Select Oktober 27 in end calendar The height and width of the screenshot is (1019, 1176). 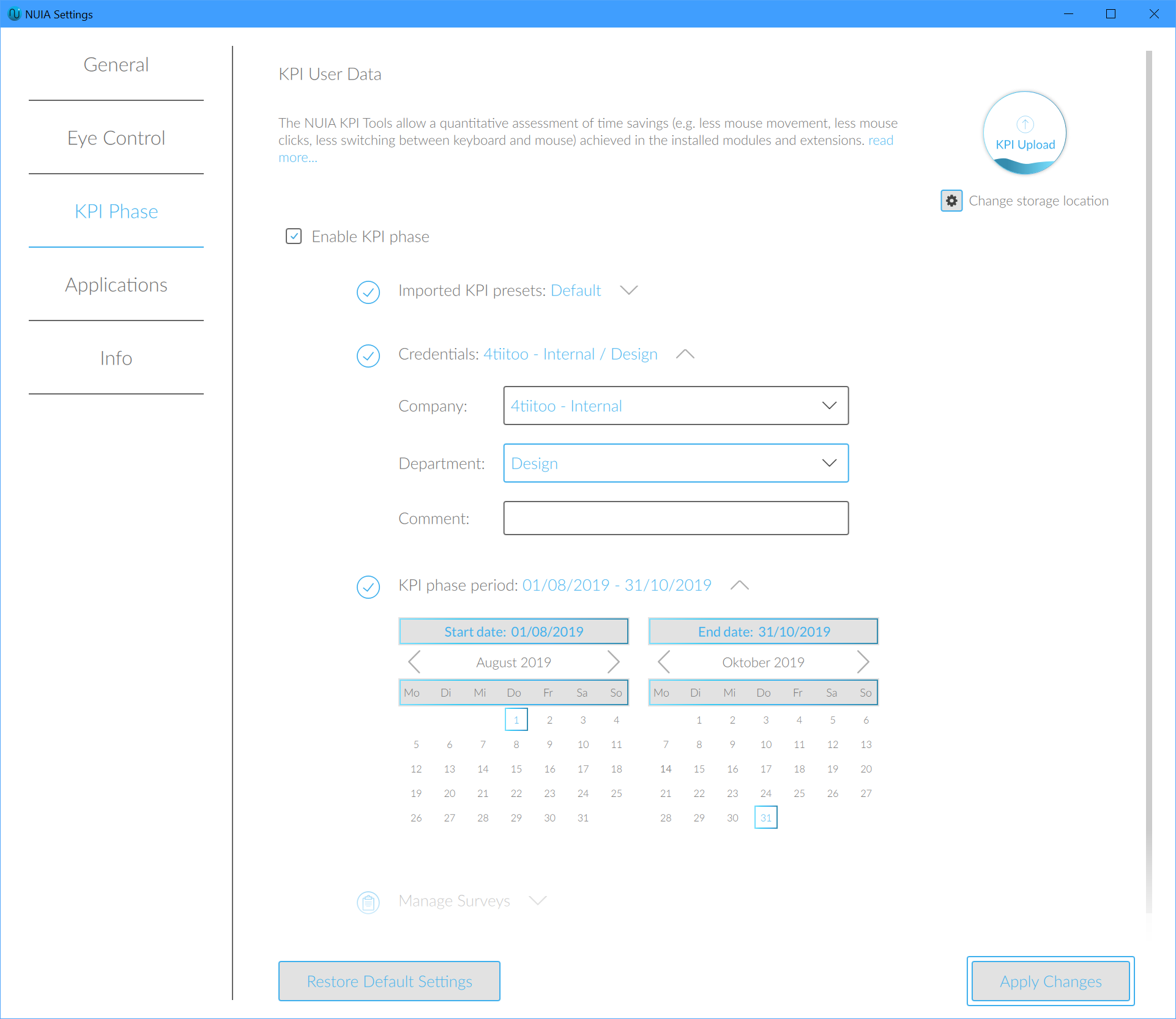[x=866, y=793]
